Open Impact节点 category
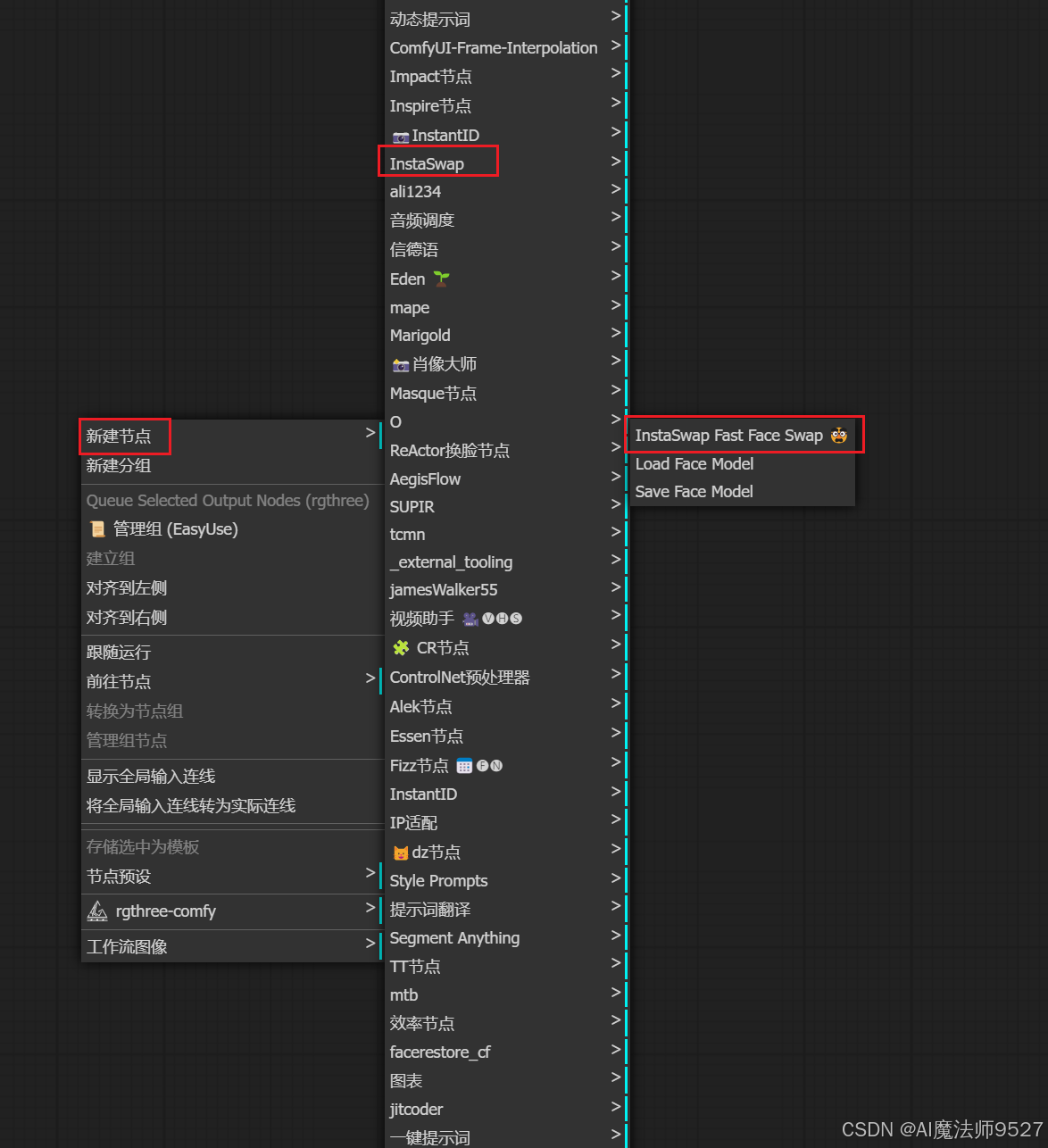 coord(505,77)
